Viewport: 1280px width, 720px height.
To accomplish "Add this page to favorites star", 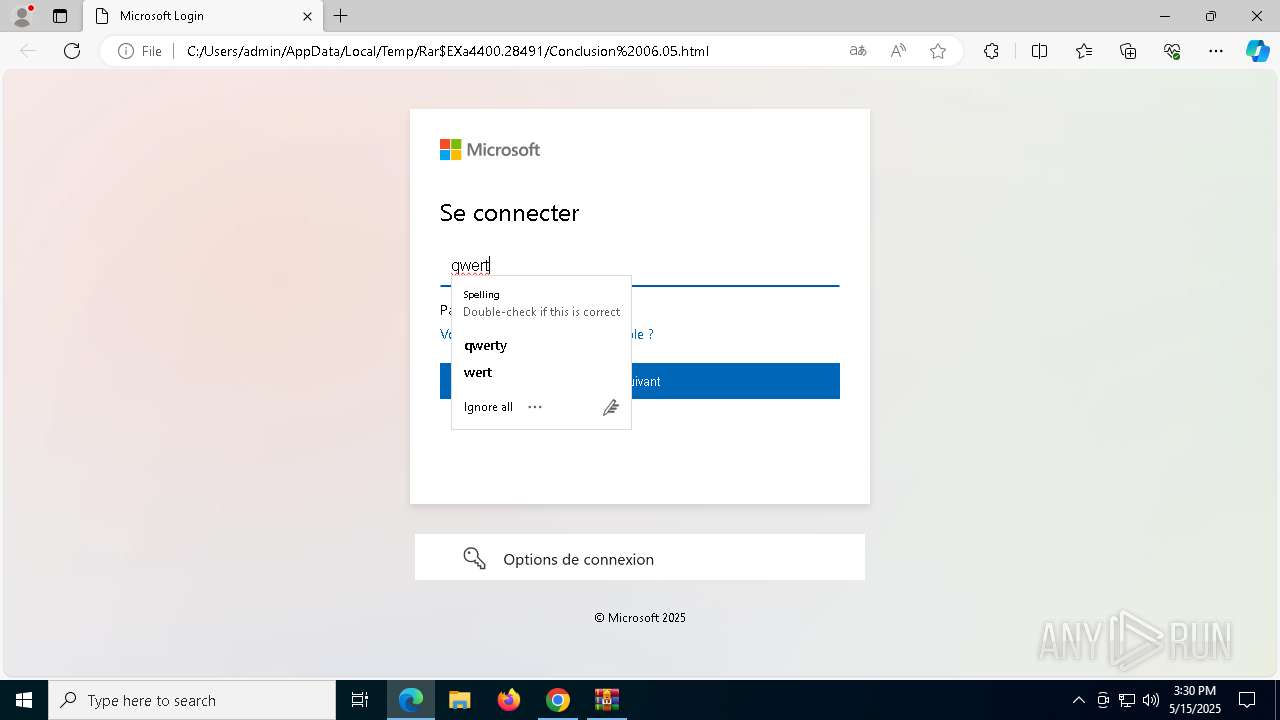I will 938,51.
